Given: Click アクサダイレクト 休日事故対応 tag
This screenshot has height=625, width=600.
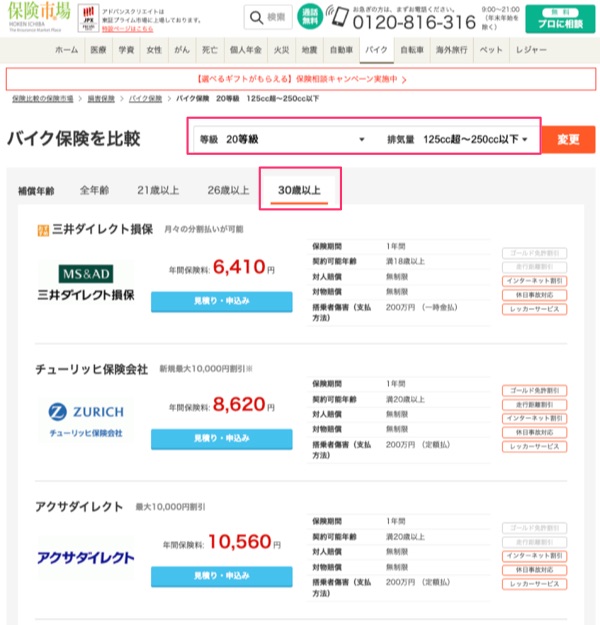Looking at the screenshot, I should coord(534,570).
